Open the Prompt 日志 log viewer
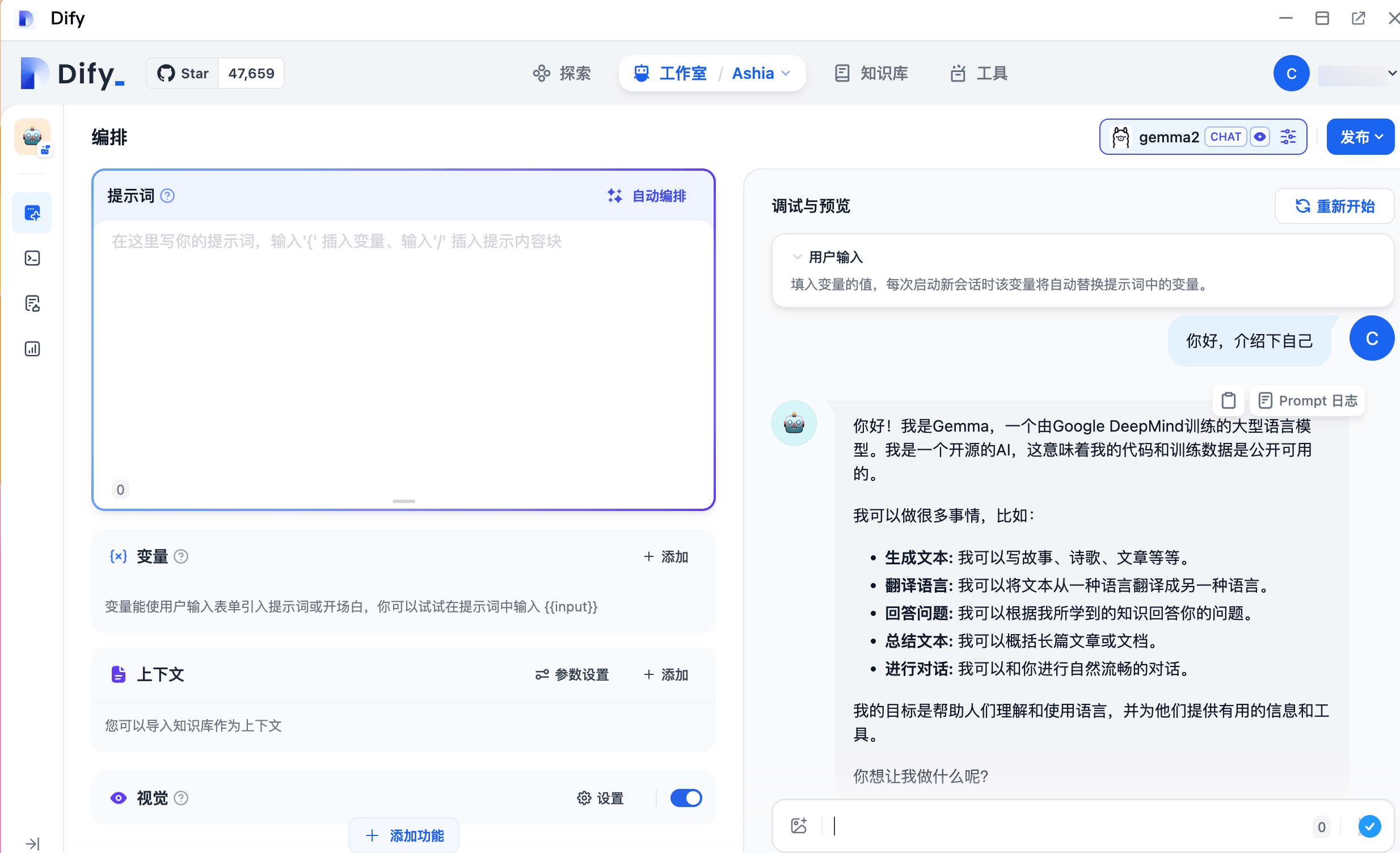Image resolution: width=1400 pixels, height=853 pixels. coord(1308,400)
